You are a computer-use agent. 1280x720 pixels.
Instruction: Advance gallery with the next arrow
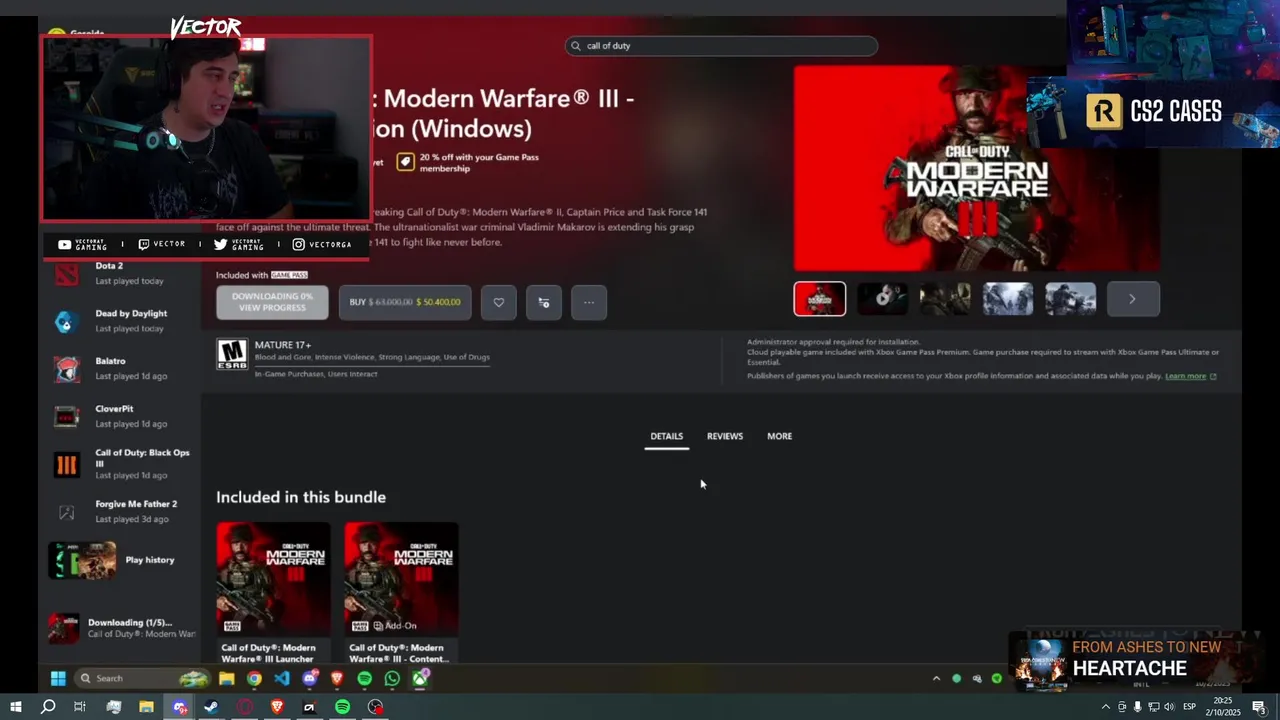(1133, 299)
